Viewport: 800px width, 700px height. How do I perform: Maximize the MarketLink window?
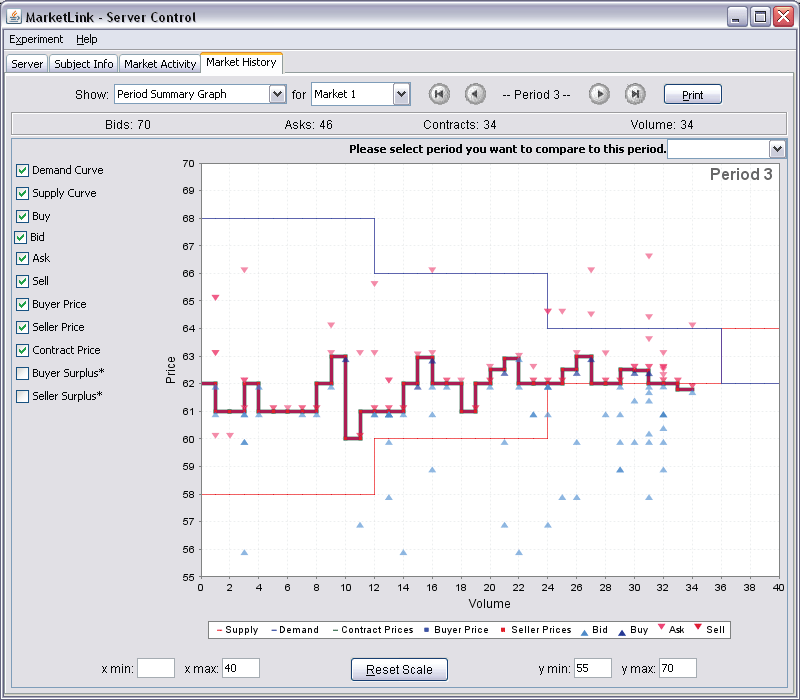pos(760,17)
